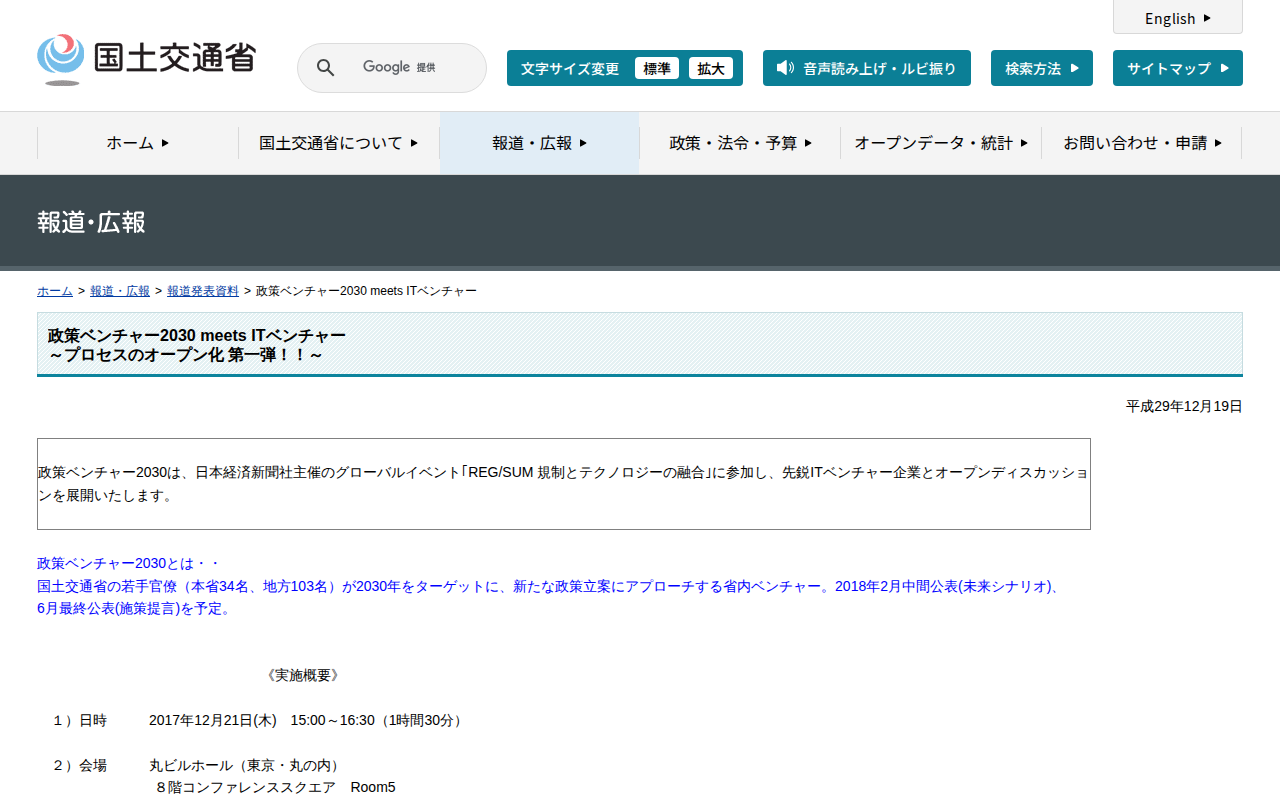Click the blue text 政策ベンチャー2030とは・・
The image size is (1280, 800).
128,563
